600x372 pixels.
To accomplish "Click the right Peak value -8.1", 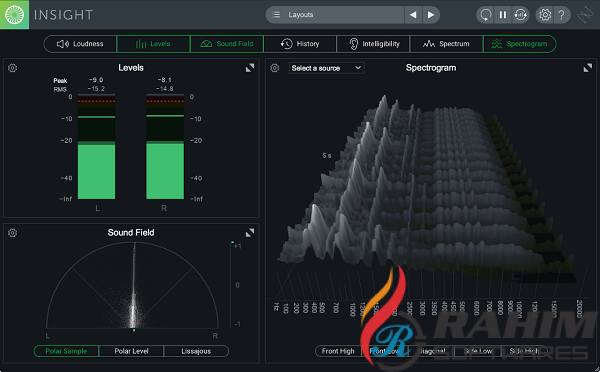I will (x=165, y=80).
